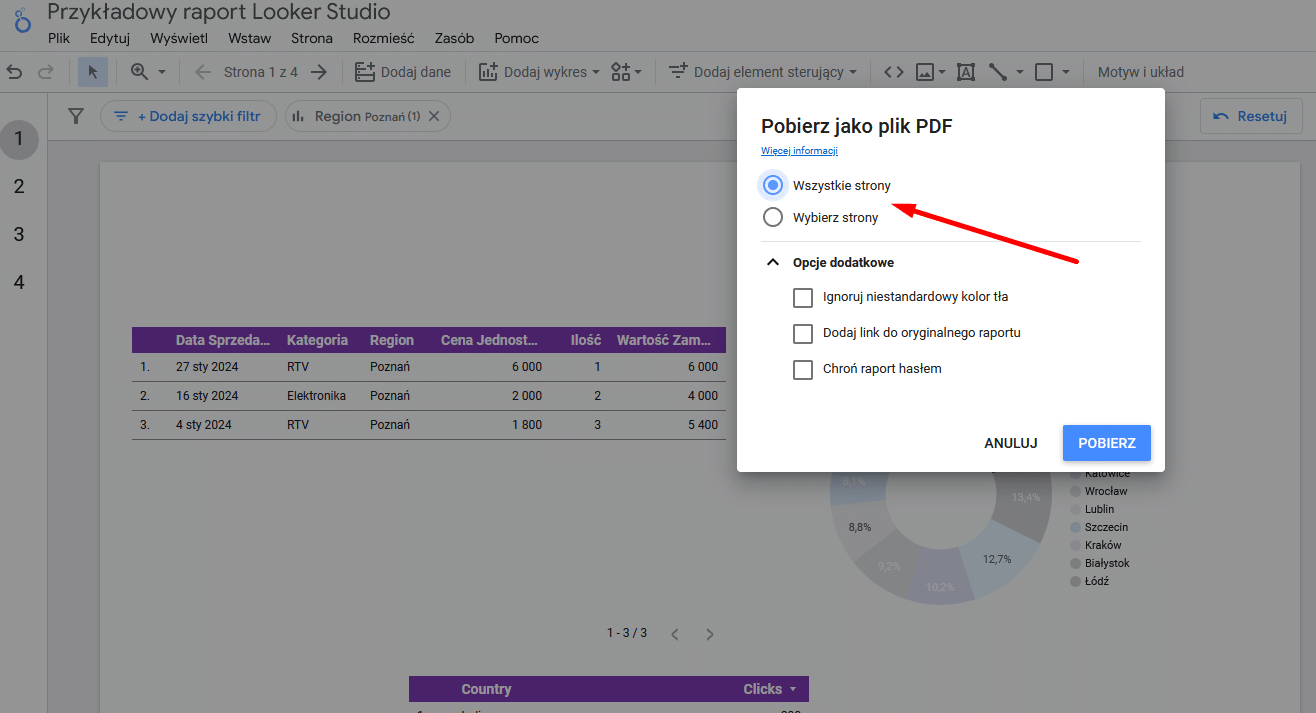Click the line drawing tool icon
This screenshot has width=1316, height=713.
click(997, 72)
